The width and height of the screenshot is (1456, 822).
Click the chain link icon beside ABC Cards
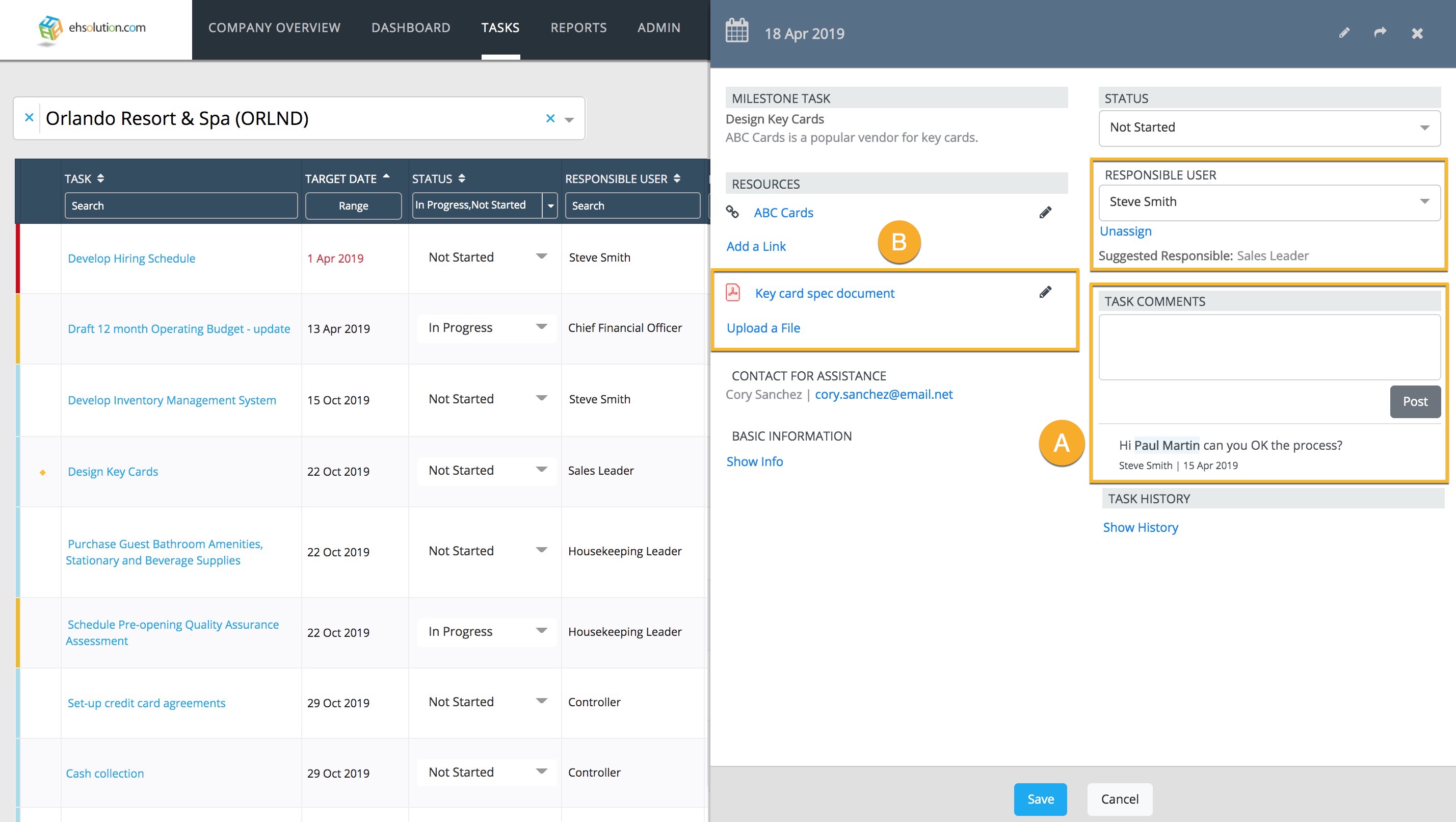pyautogui.click(x=732, y=212)
